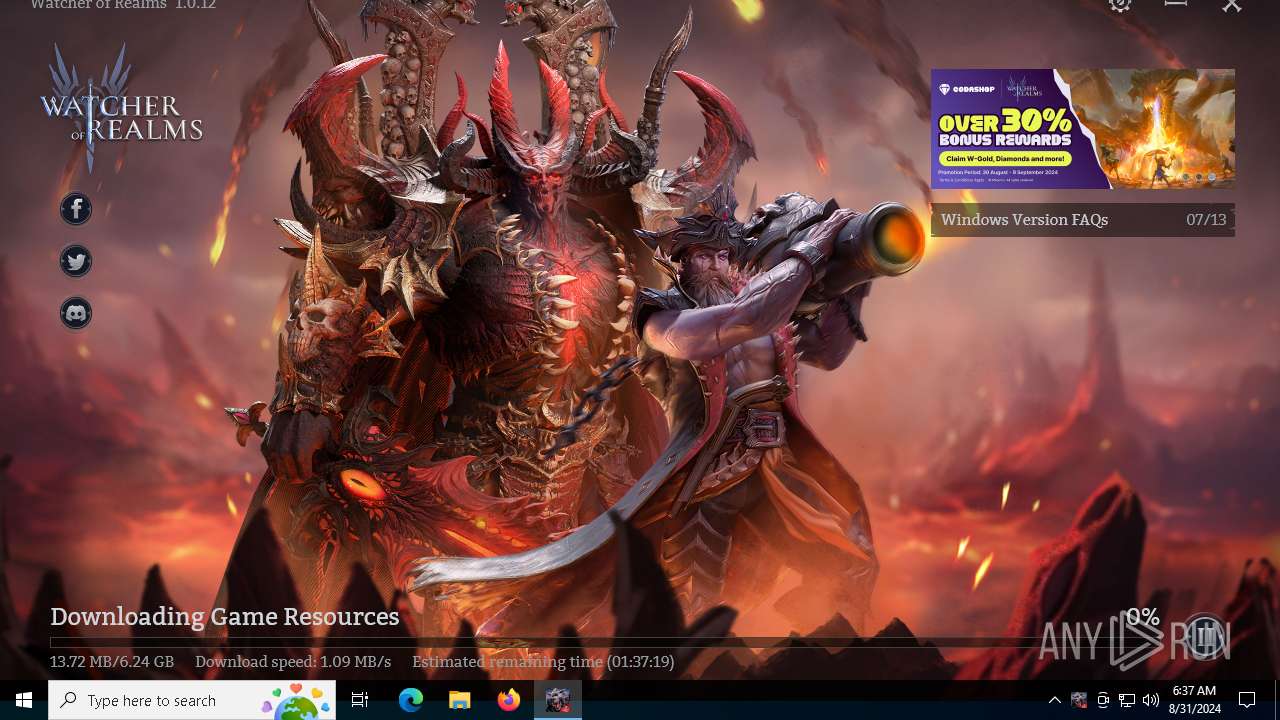Launch Firefox from the taskbar
Viewport: 1280px width, 720px height.
pyautogui.click(x=509, y=700)
